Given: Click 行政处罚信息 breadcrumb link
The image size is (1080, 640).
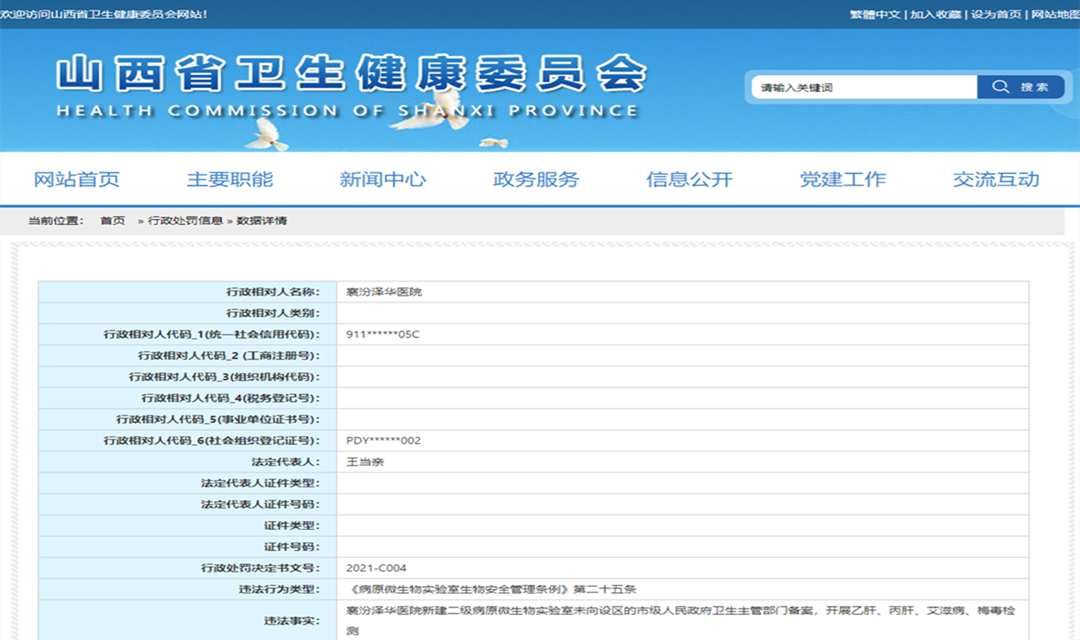Looking at the screenshot, I should (185, 221).
